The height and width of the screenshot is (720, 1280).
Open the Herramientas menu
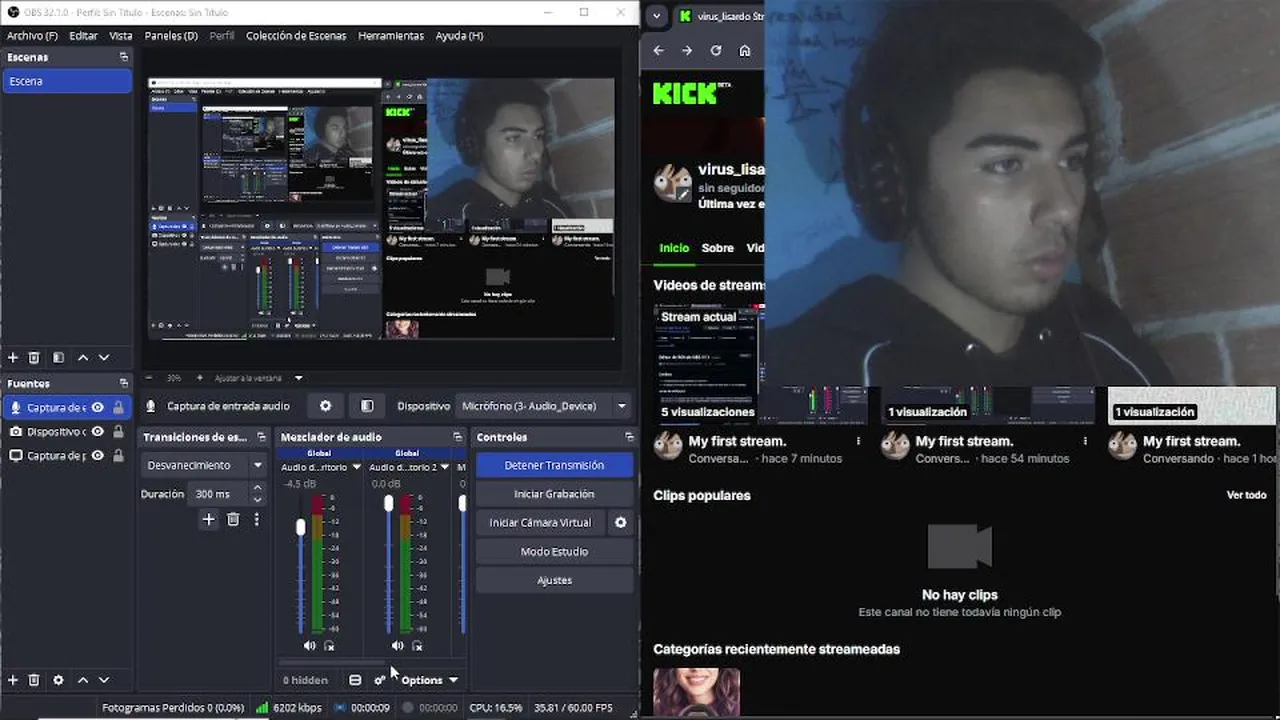[x=391, y=35]
